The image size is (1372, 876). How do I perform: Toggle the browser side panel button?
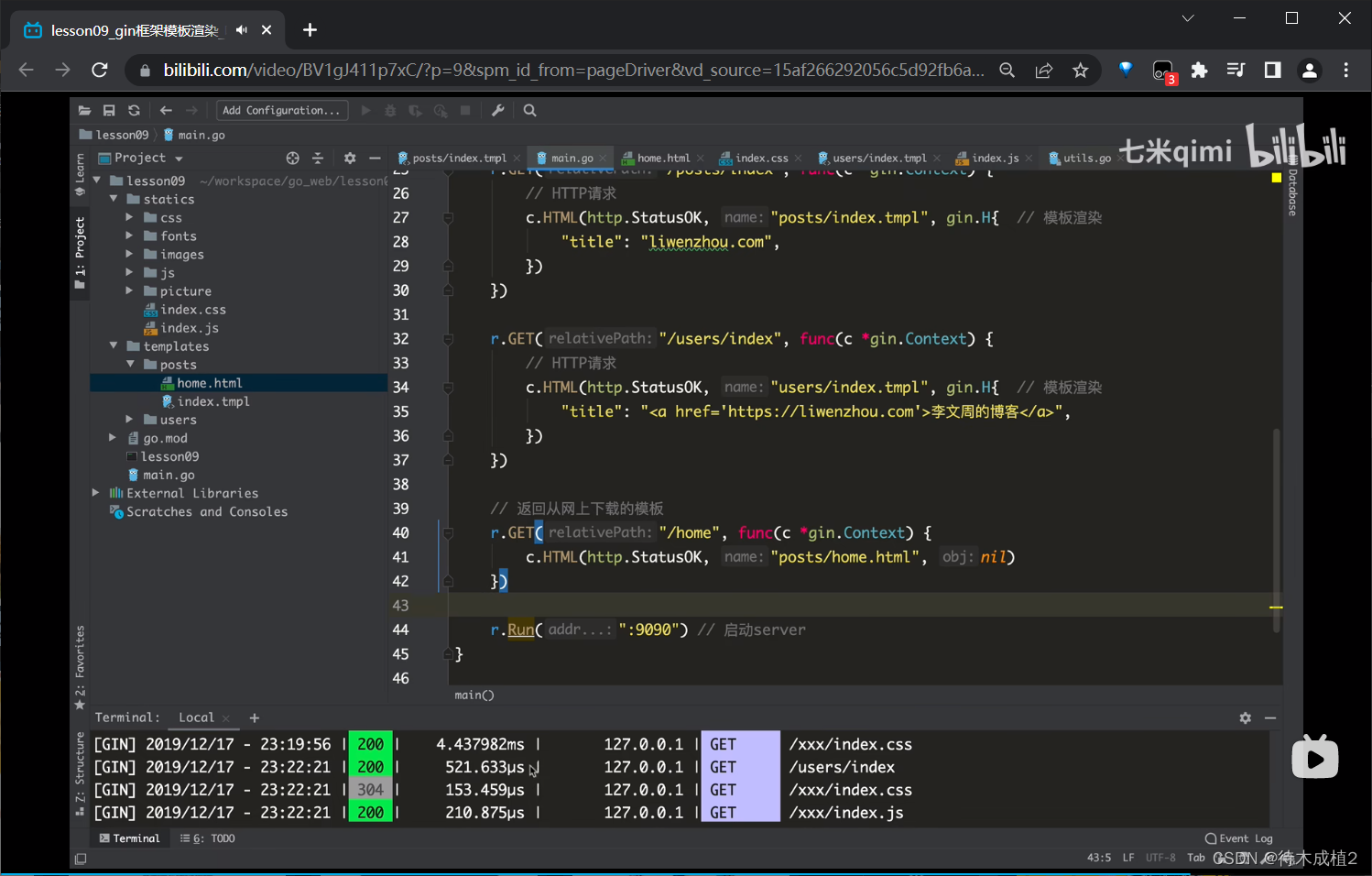point(1272,71)
